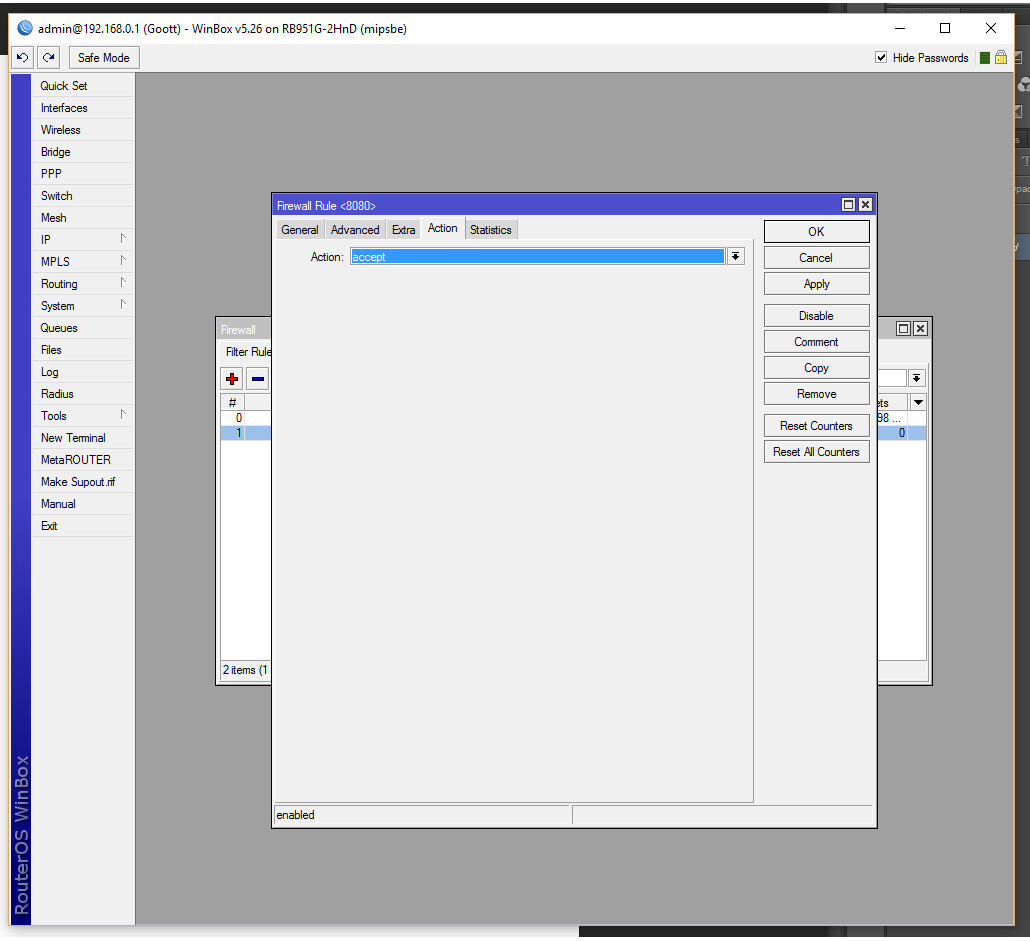The height and width of the screenshot is (941, 1030).
Task: Click the Undo arrow icon
Action: pos(22,58)
